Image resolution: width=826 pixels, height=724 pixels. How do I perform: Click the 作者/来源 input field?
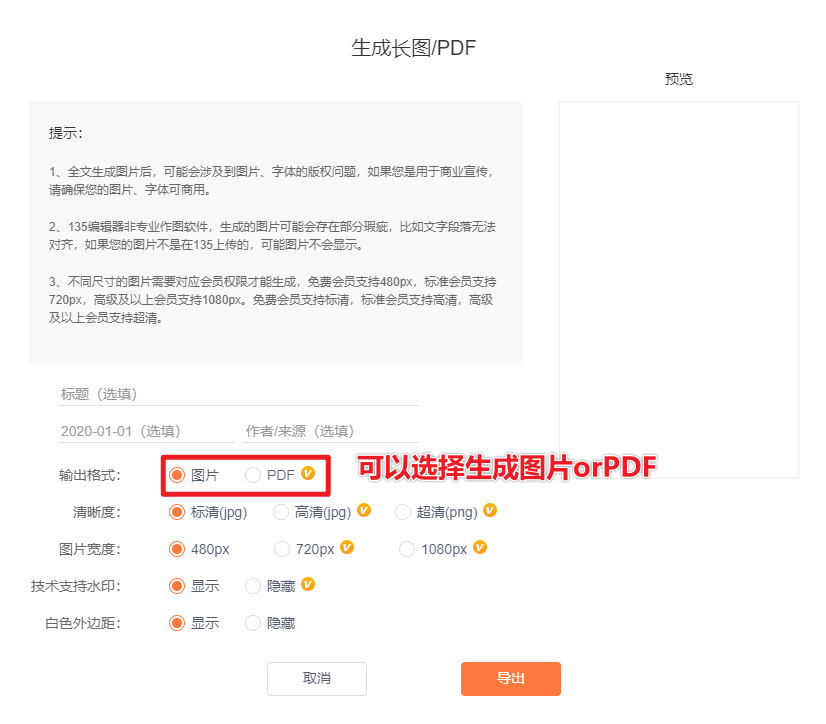click(331, 431)
